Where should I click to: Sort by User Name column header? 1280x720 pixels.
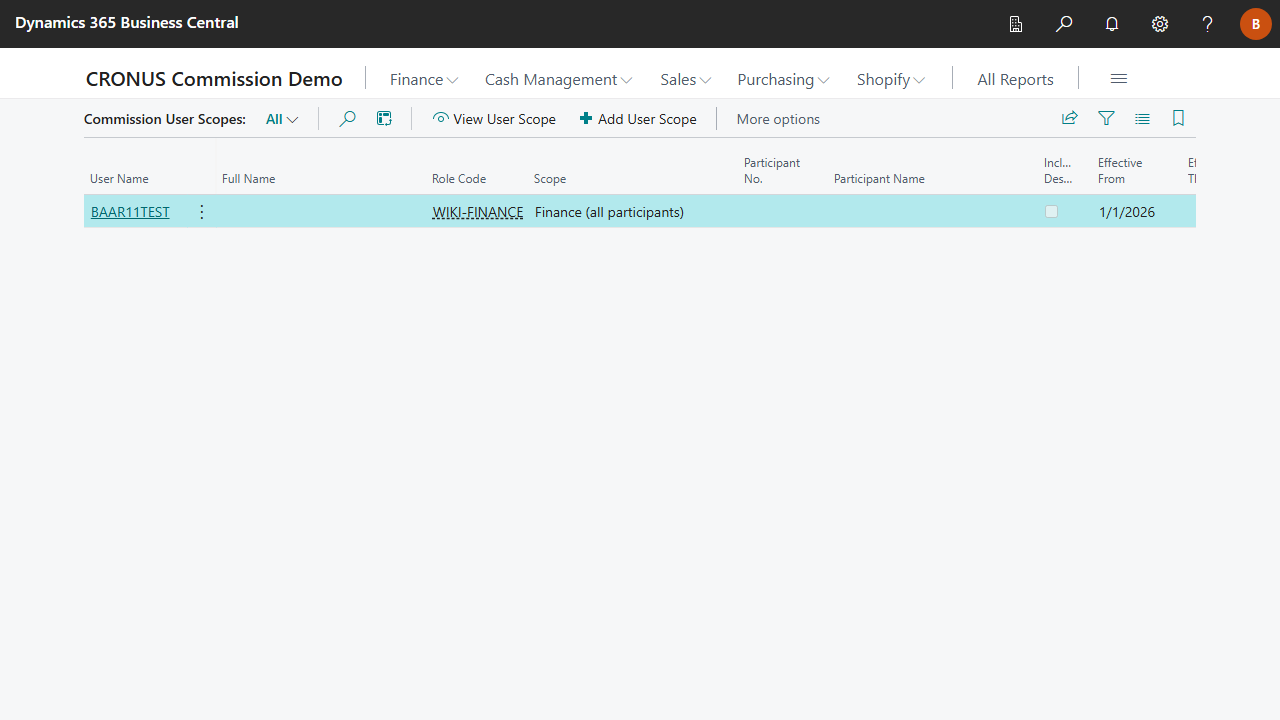[x=119, y=179]
